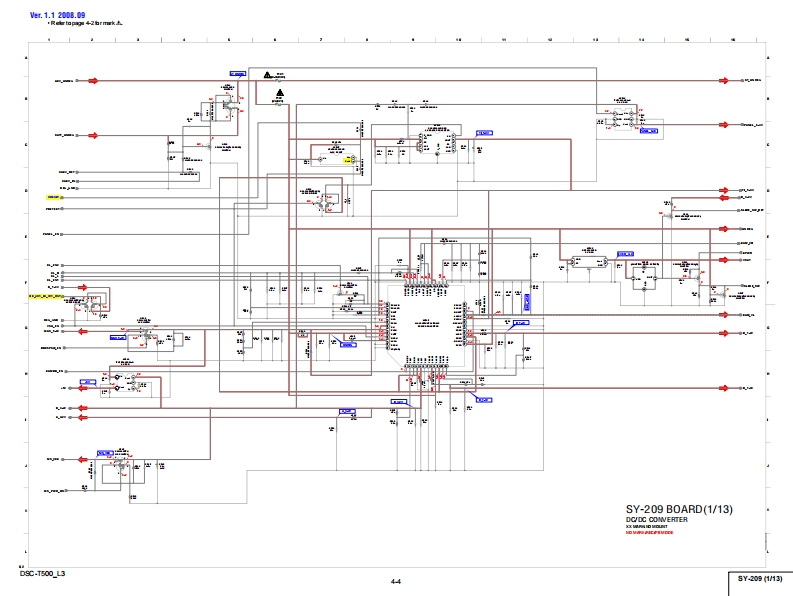Select the large central IC chip
This screenshot has width=793, height=596.
tap(420, 332)
